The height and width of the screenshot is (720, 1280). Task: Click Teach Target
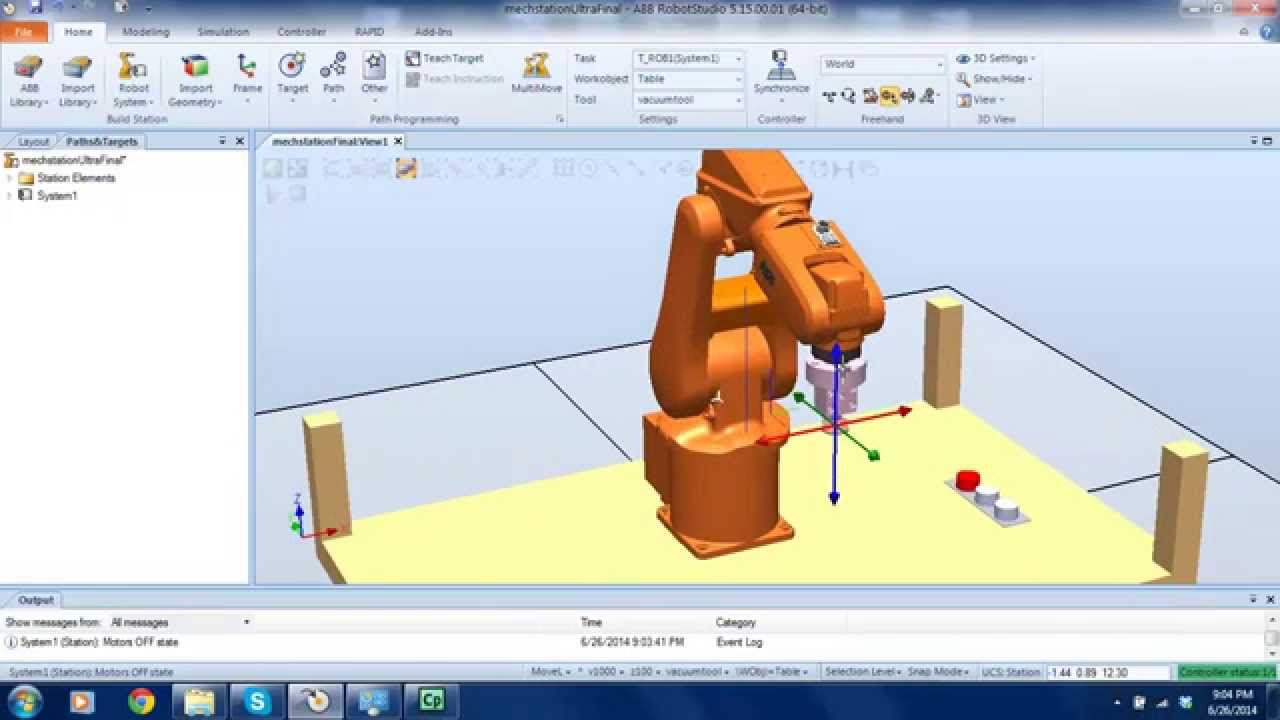click(x=445, y=59)
